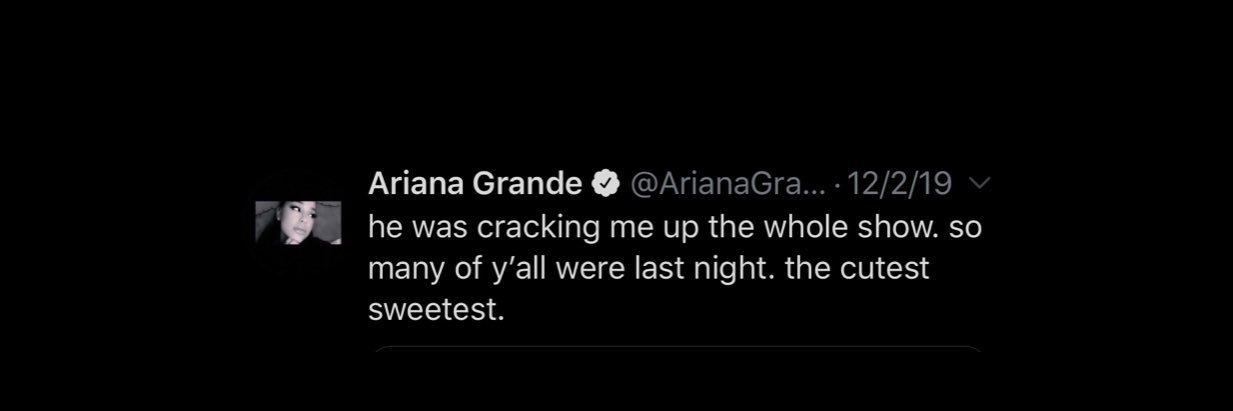
Task: Open the Ariana Grande display name link
Action: (475, 183)
